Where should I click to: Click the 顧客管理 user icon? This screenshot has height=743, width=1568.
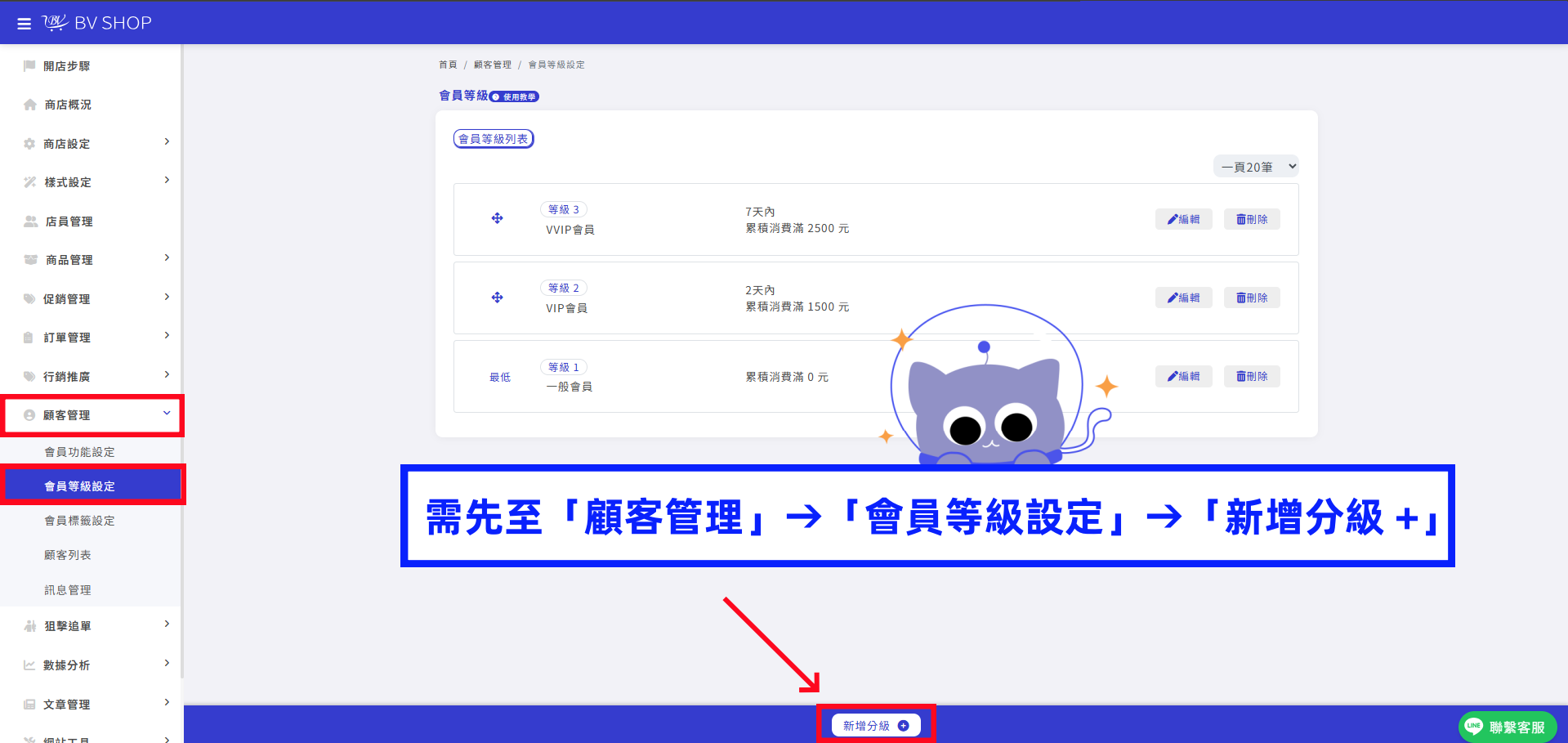[29, 415]
